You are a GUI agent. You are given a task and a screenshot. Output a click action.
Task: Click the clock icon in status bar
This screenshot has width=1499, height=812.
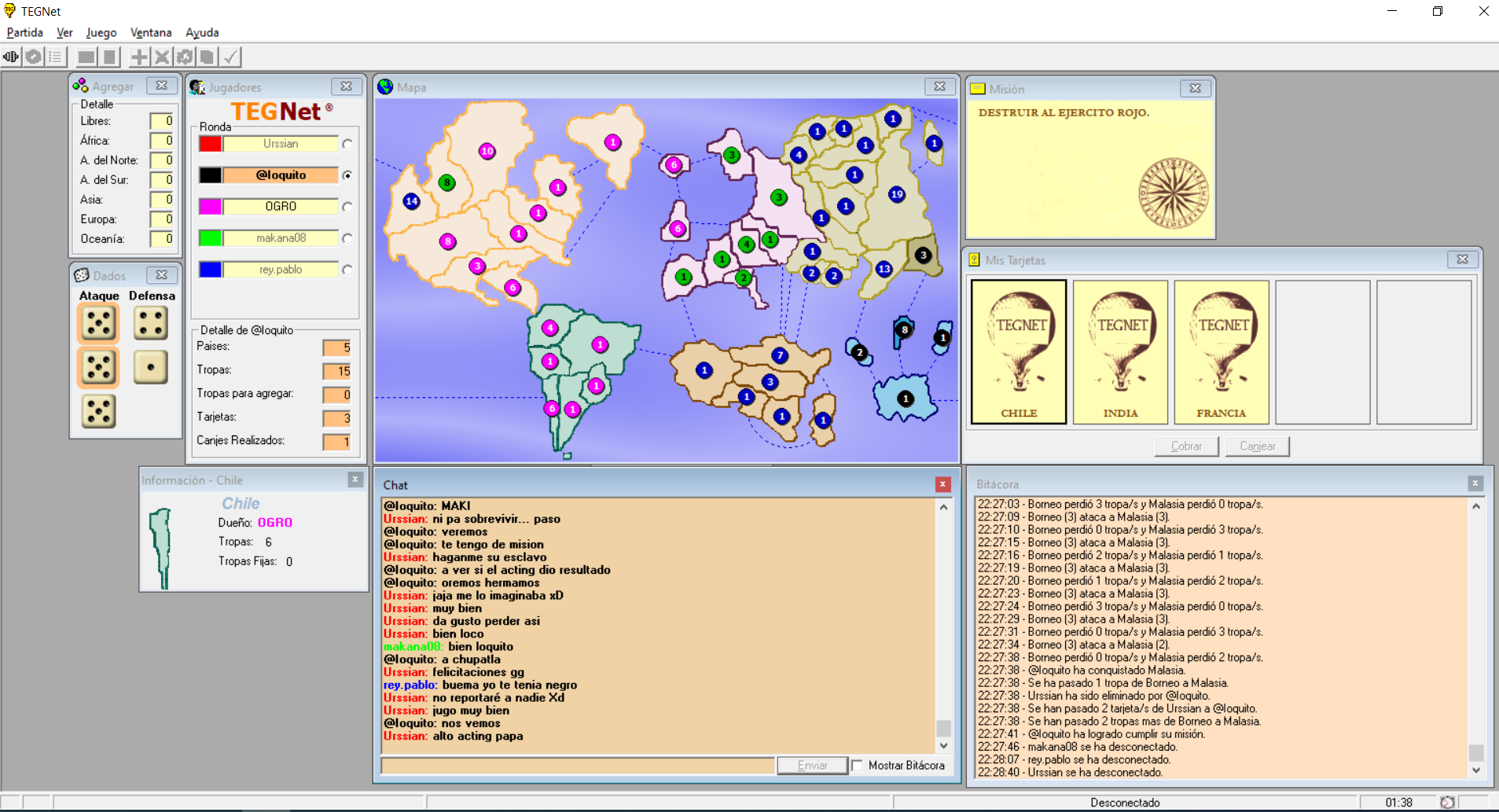point(1447,803)
